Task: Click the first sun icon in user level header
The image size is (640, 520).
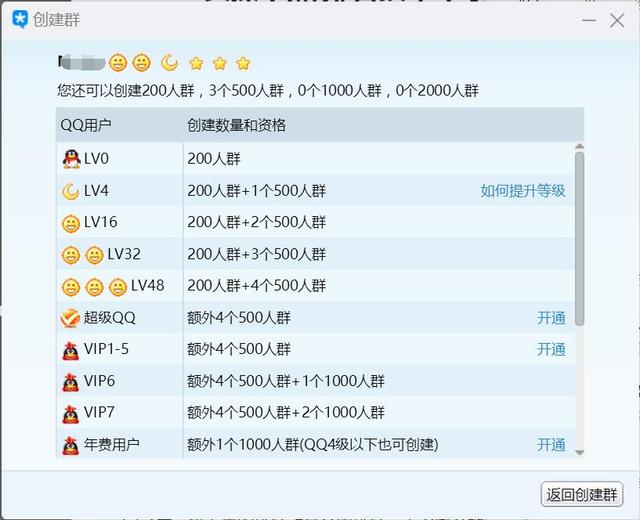Action: [118, 63]
